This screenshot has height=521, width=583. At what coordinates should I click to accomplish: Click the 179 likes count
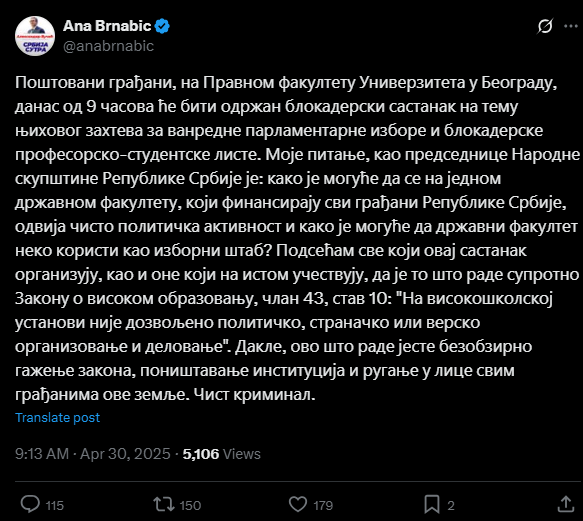coord(323,505)
